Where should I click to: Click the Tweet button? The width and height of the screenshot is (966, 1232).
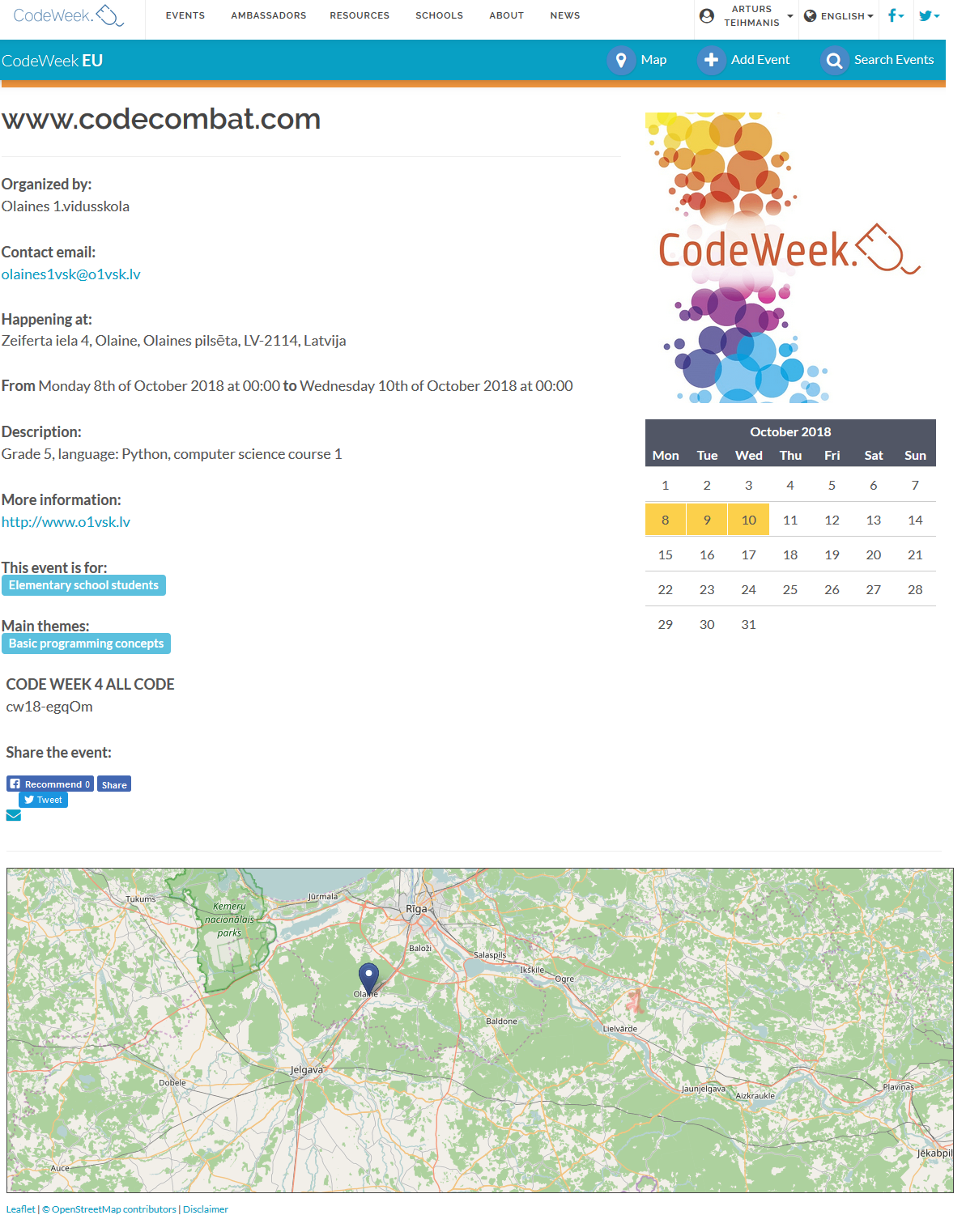tap(43, 800)
